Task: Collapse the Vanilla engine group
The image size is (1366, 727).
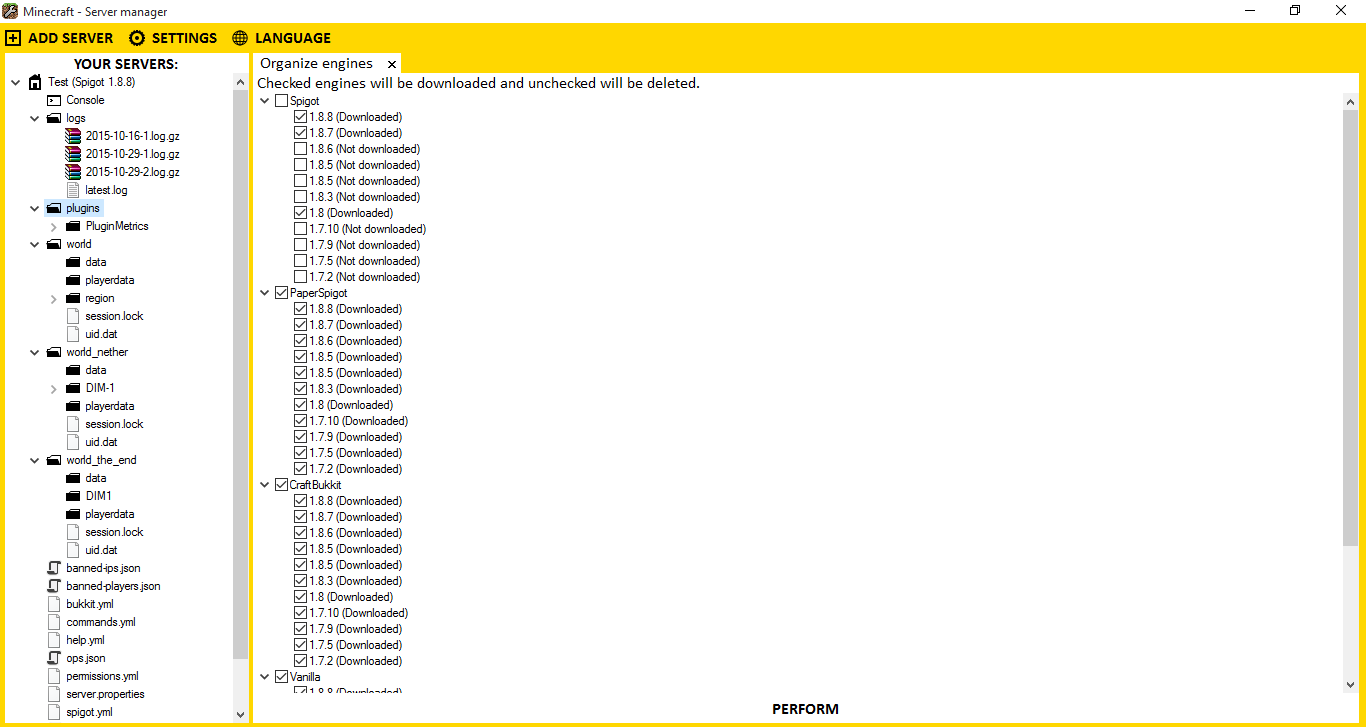Action: [x=264, y=677]
